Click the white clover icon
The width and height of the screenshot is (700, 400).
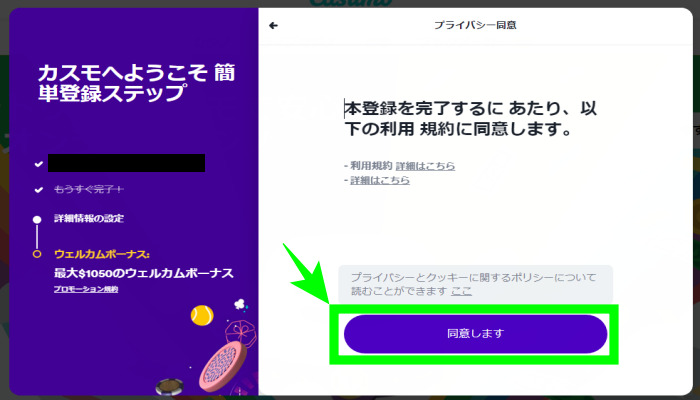pyautogui.click(x=239, y=304)
